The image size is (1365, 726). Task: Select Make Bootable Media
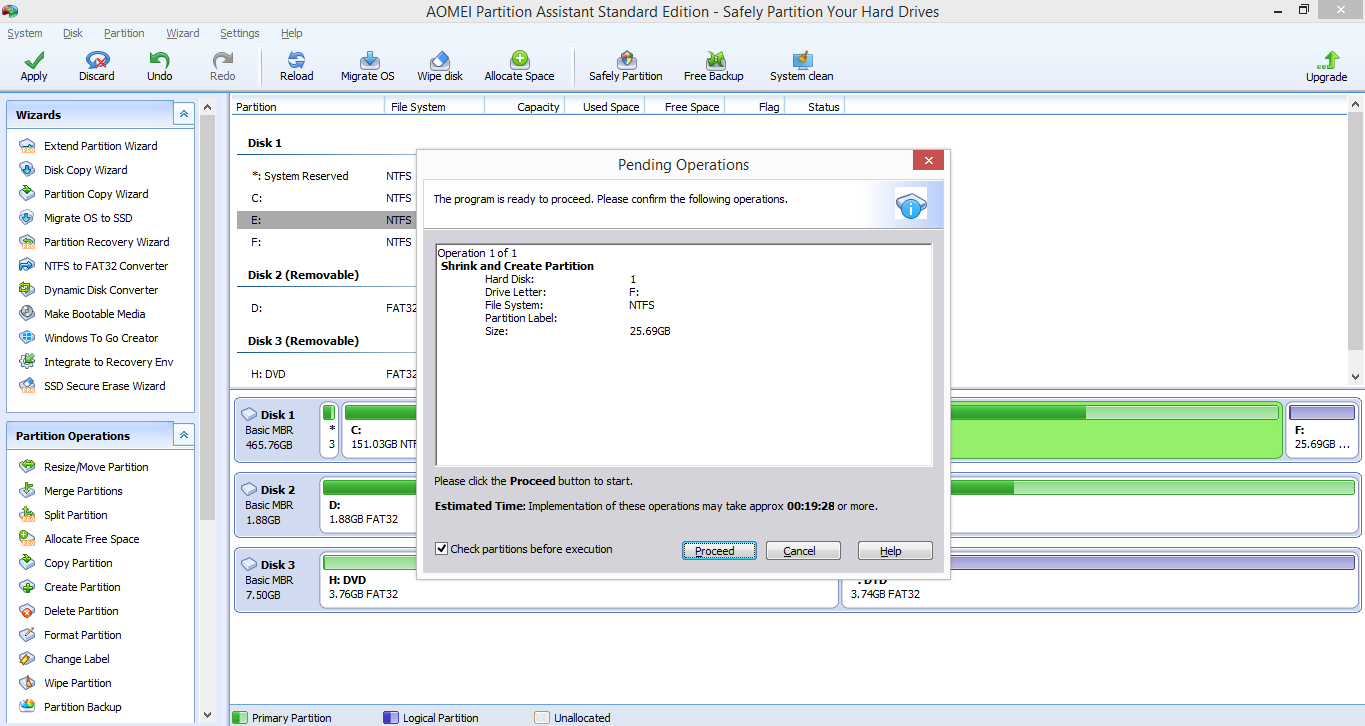click(x=94, y=314)
